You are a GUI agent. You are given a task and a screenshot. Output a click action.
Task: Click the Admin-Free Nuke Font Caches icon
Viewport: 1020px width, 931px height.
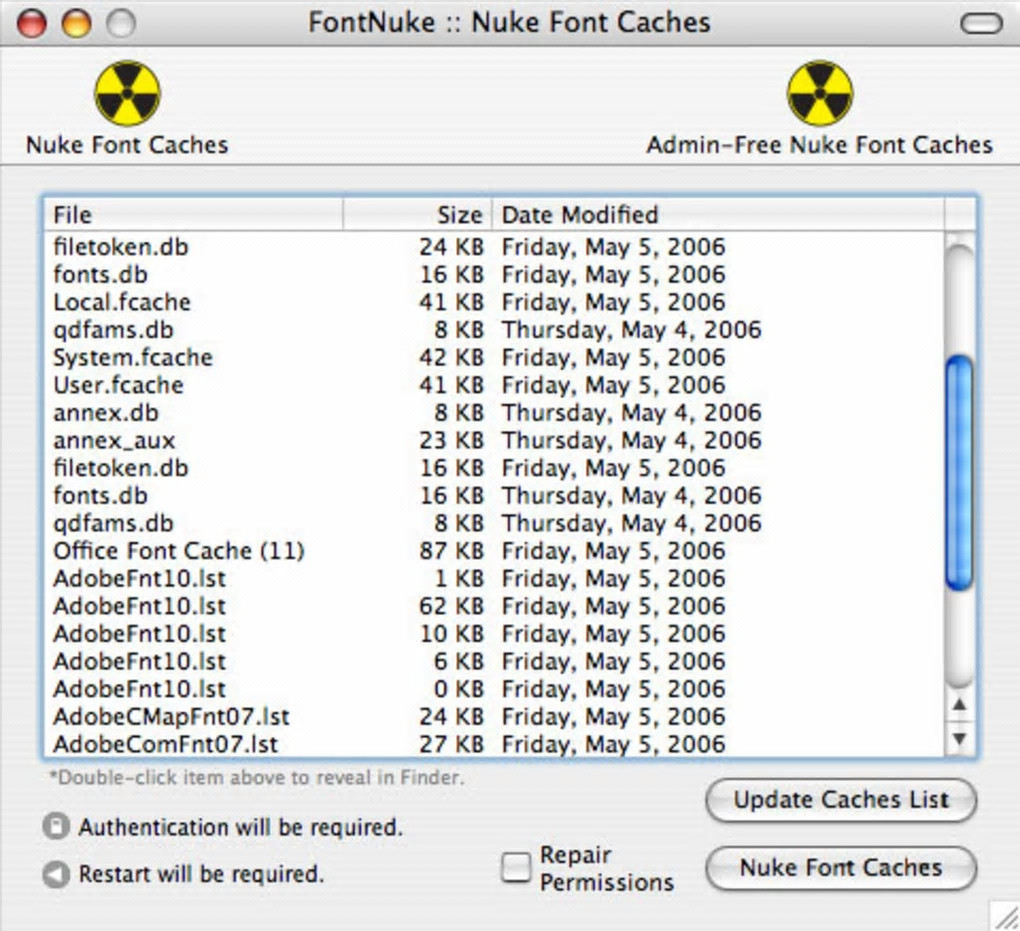(819, 93)
